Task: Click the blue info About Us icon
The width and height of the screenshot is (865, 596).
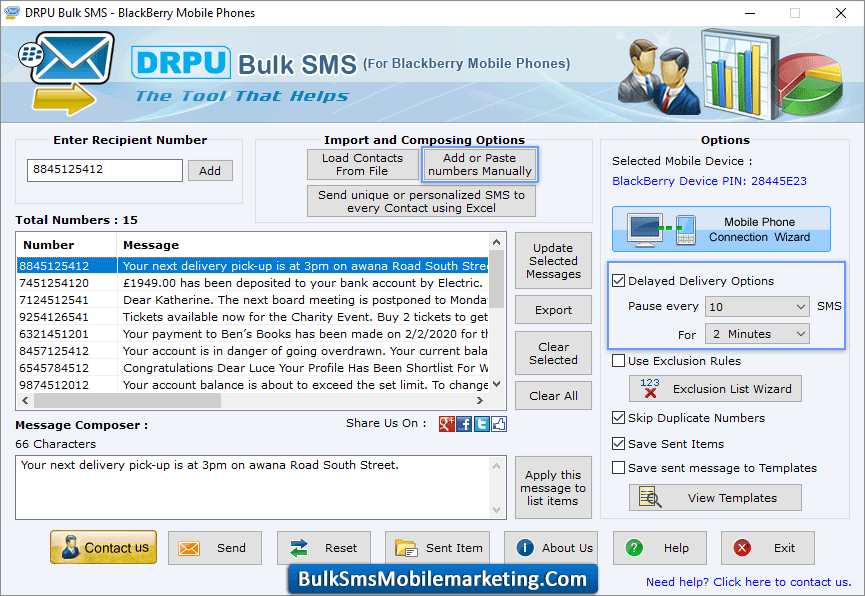Action: 525,547
